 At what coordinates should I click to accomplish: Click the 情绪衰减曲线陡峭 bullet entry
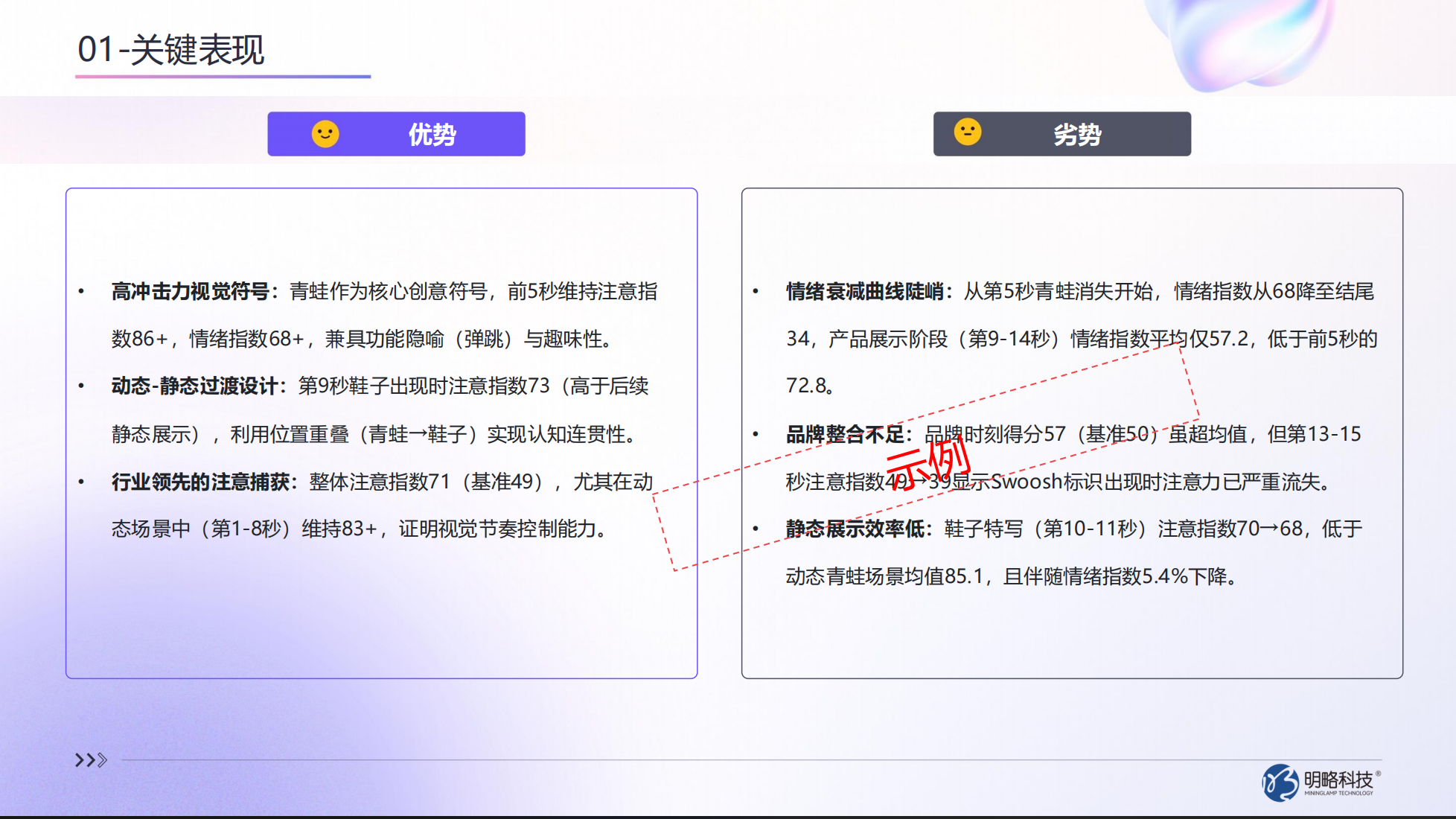tap(866, 291)
